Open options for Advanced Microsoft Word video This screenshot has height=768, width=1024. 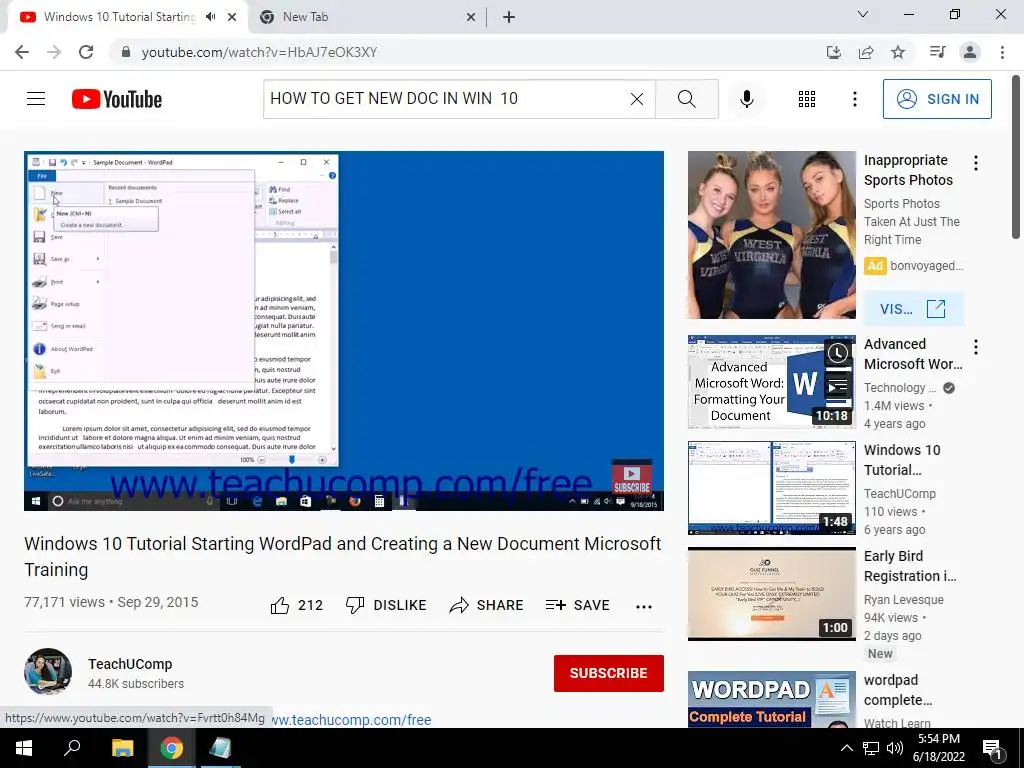(x=976, y=347)
